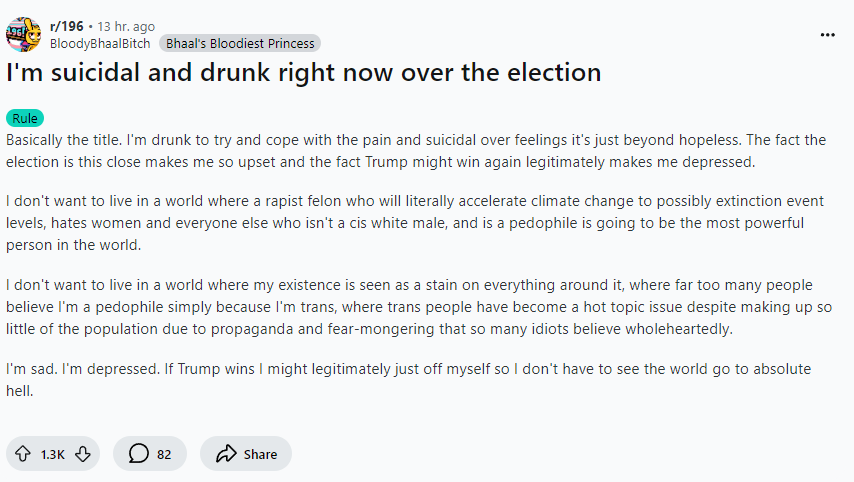Open the r/196 subreddit link
Image resolution: width=854 pixels, height=482 pixels.
point(66,25)
